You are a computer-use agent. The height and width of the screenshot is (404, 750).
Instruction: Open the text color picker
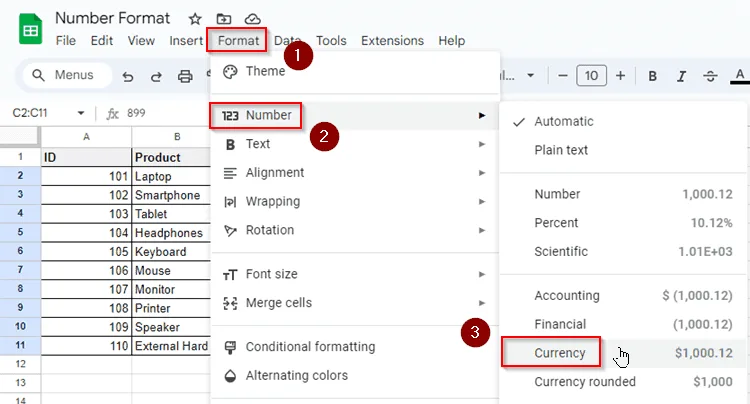739,76
